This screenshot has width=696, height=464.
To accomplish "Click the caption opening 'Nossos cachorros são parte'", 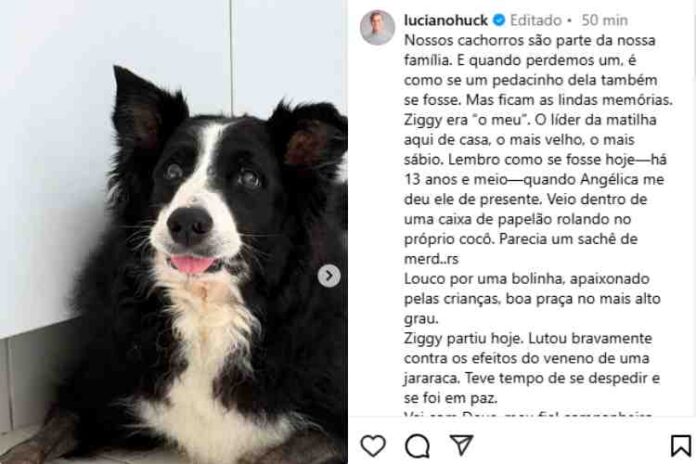I will (x=530, y=40).
